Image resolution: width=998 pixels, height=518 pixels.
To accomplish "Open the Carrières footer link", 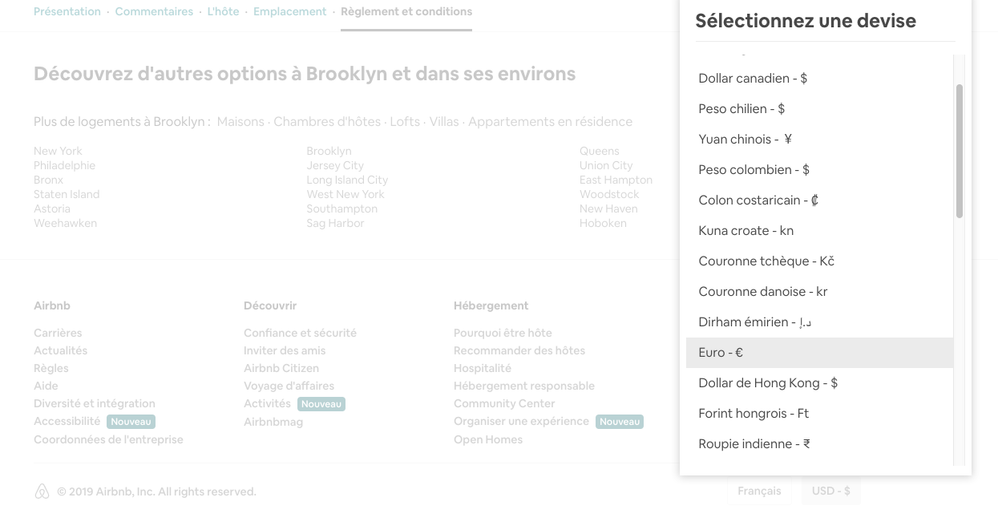I will pyautogui.click(x=58, y=333).
